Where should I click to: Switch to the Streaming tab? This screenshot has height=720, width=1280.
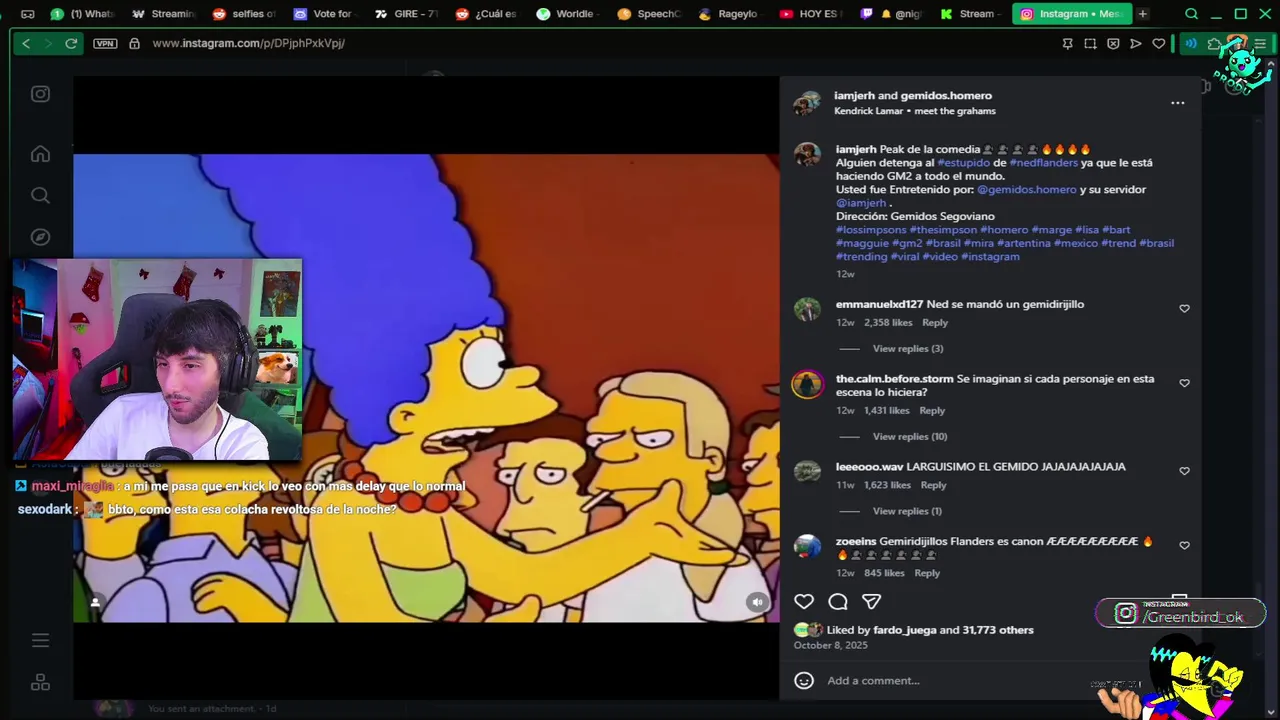click(x=164, y=14)
